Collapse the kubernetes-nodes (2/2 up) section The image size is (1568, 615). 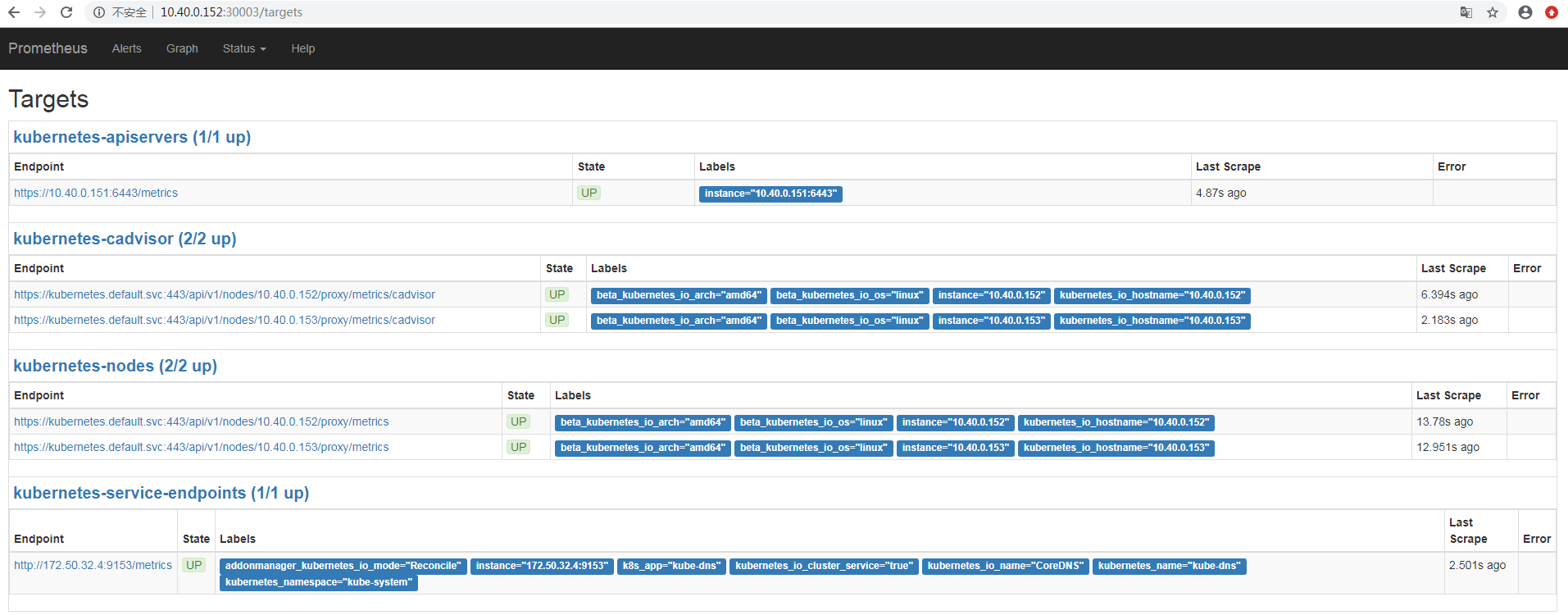tap(116, 366)
